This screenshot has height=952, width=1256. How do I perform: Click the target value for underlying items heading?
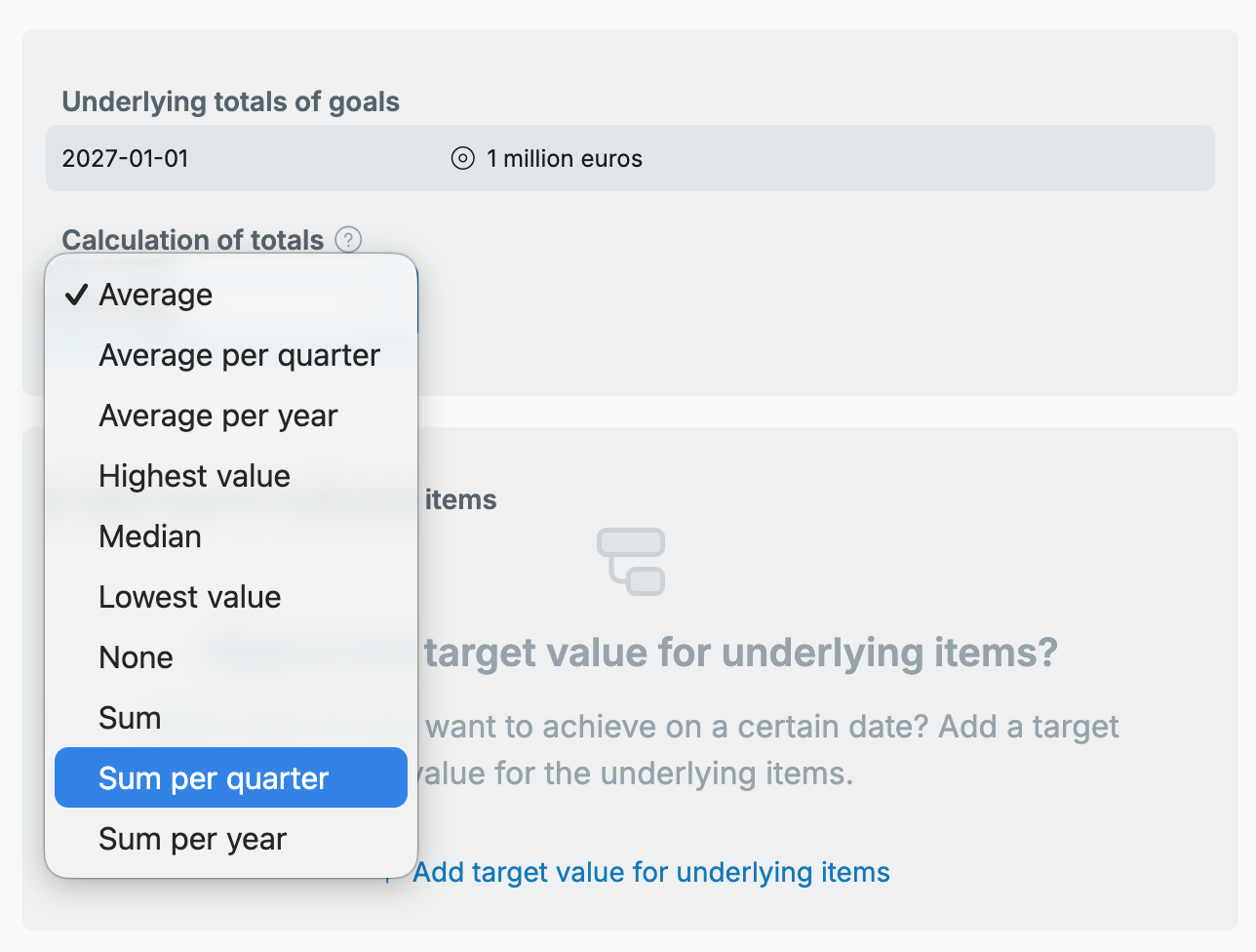[741, 653]
